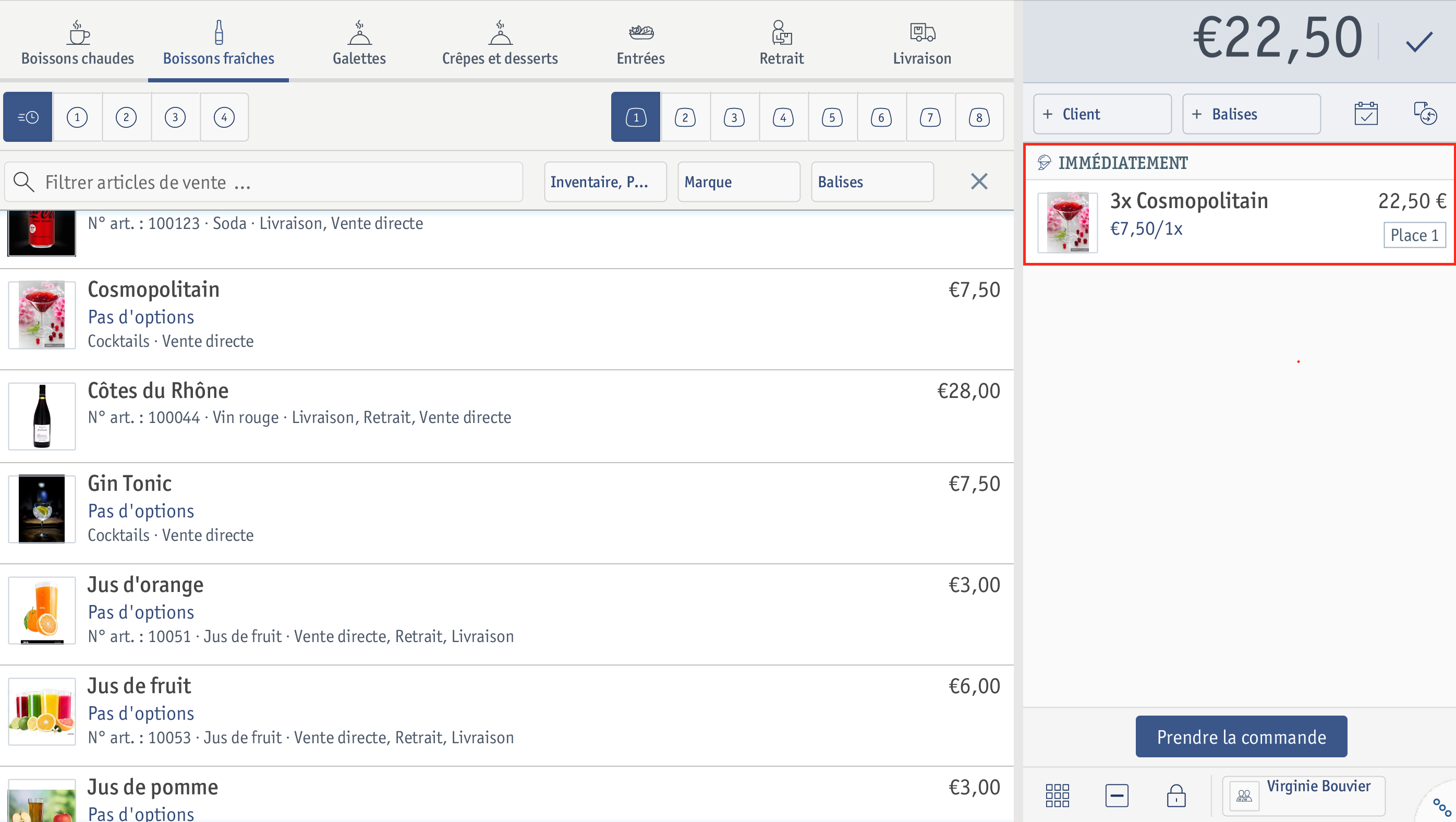Confirm order with the checkmark icon
This screenshot has width=1456, height=822.
pyautogui.click(x=1418, y=41)
